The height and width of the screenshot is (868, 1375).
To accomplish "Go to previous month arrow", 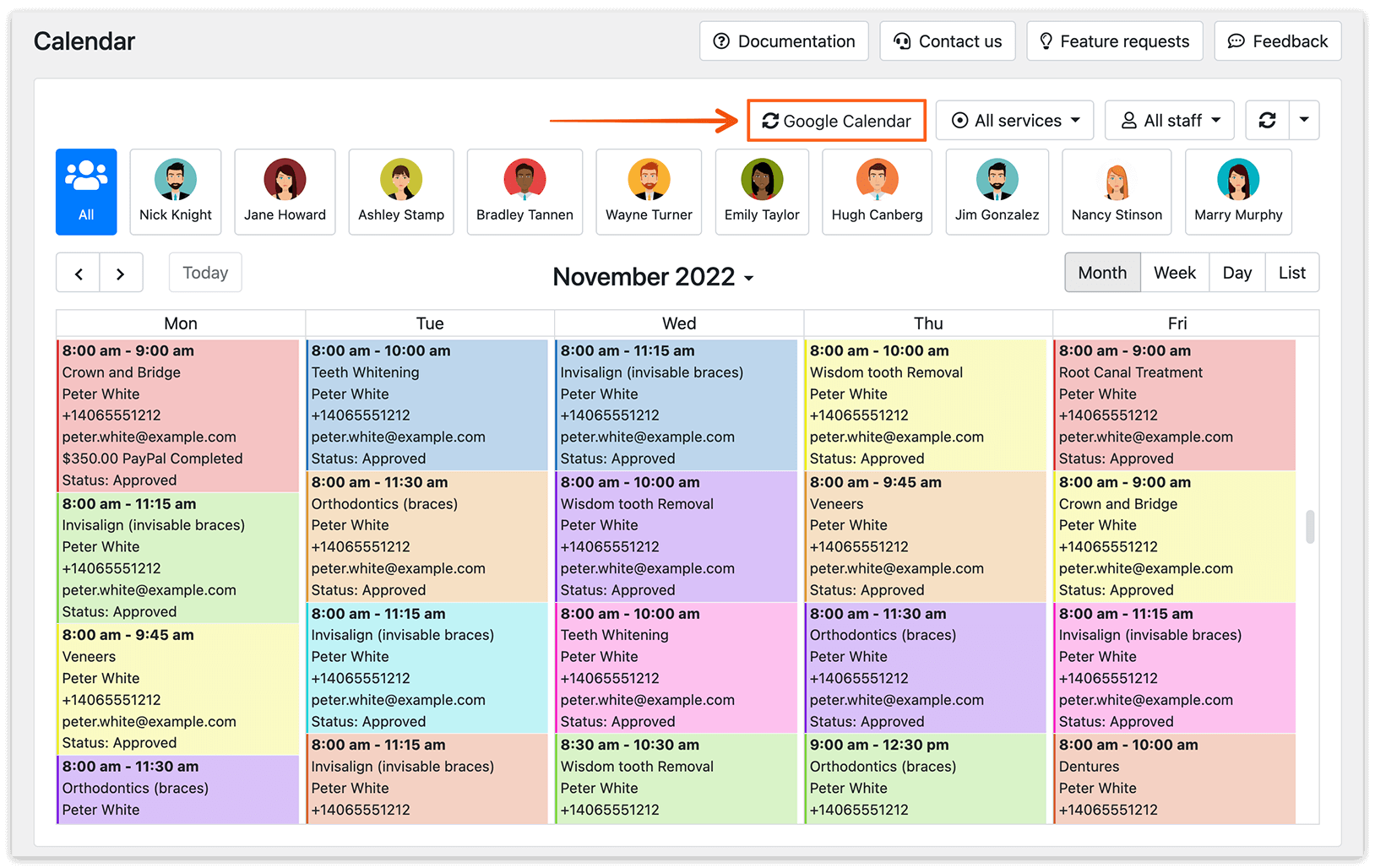I will 79,273.
